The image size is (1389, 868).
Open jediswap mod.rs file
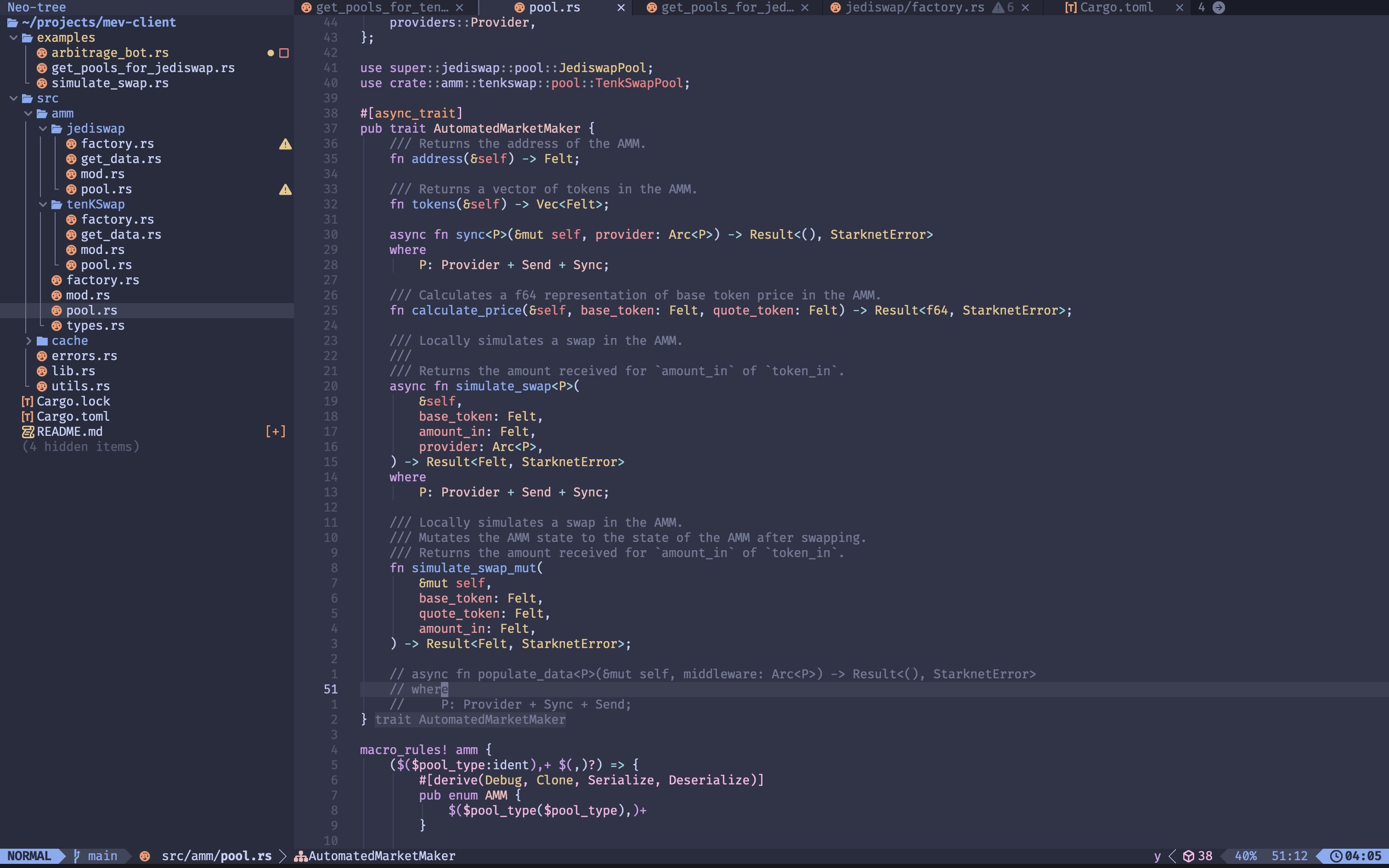click(x=102, y=174)
